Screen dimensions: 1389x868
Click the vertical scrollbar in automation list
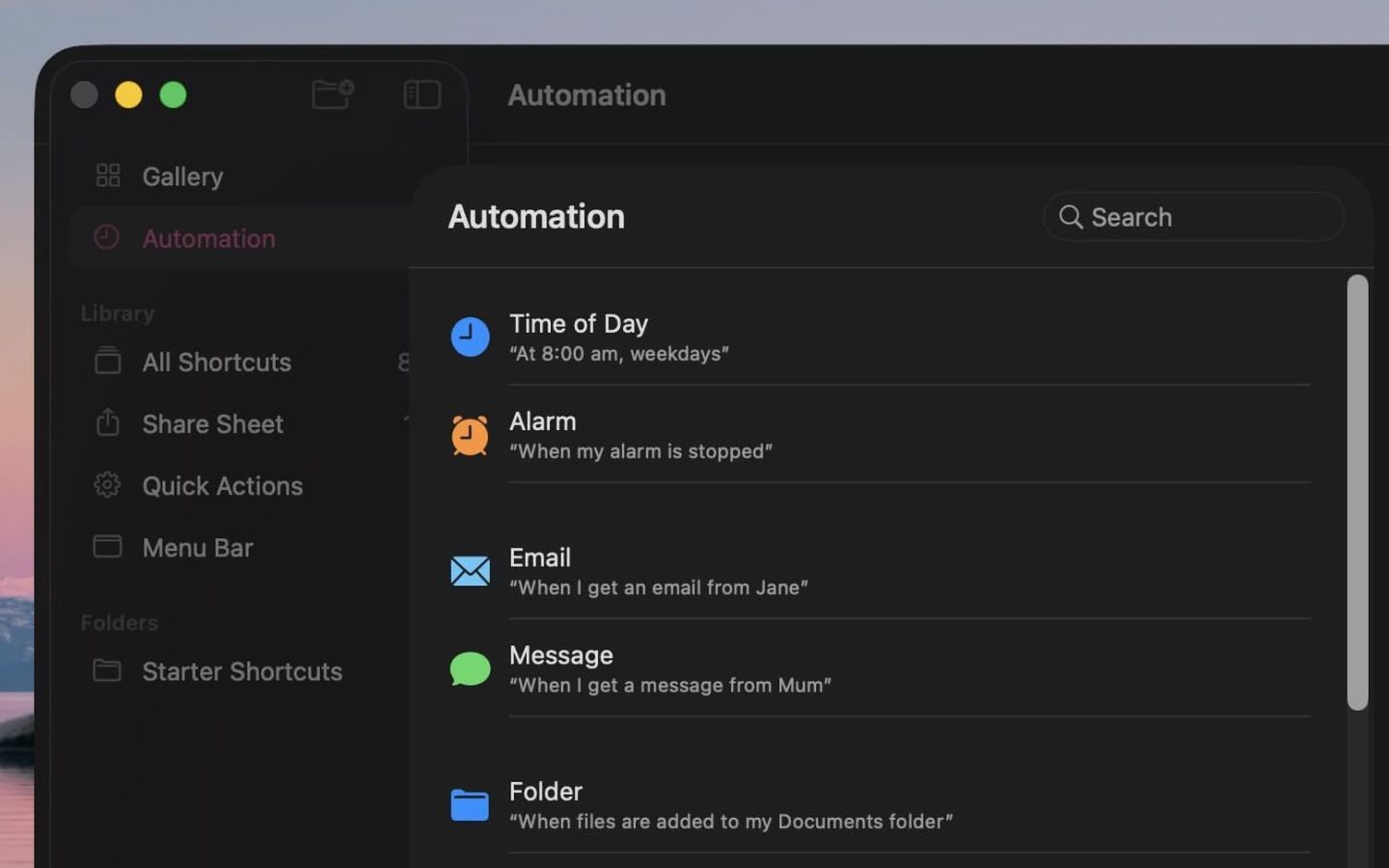pos(1357,492)
